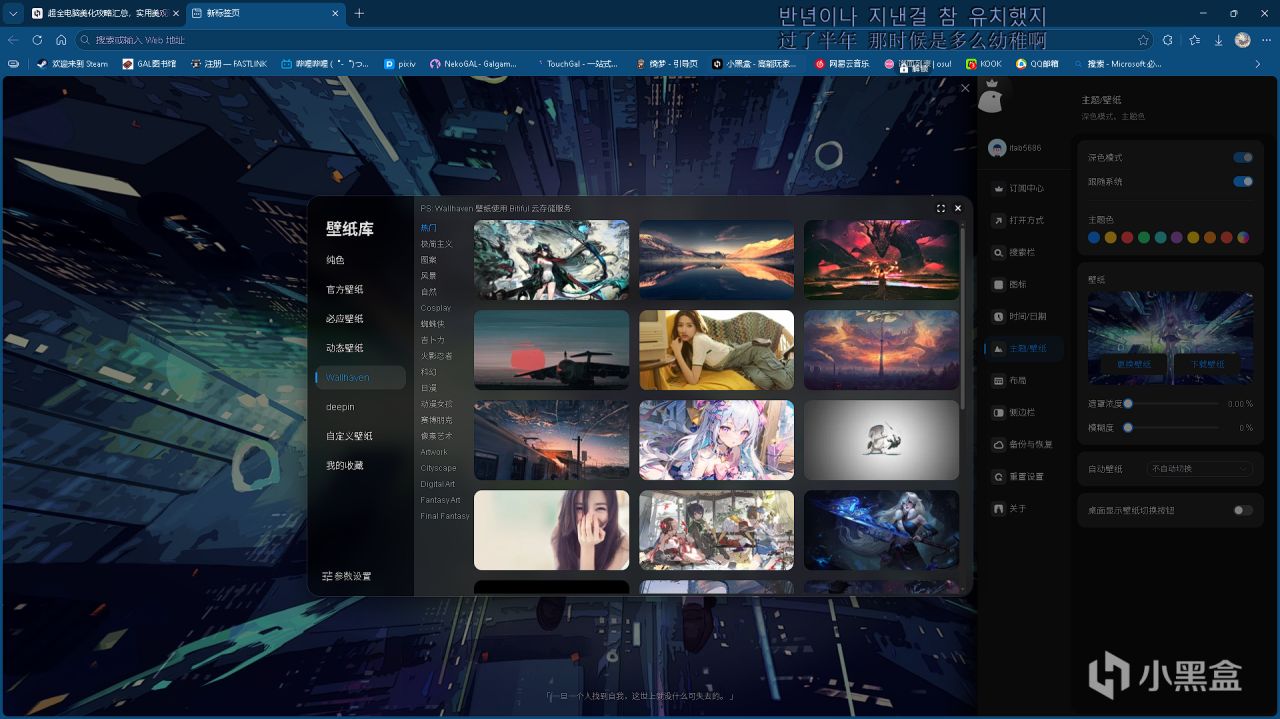Screen dimensions: 1280x719
Task: Click 更换壁纸 button
Action: coord(1134,365)
